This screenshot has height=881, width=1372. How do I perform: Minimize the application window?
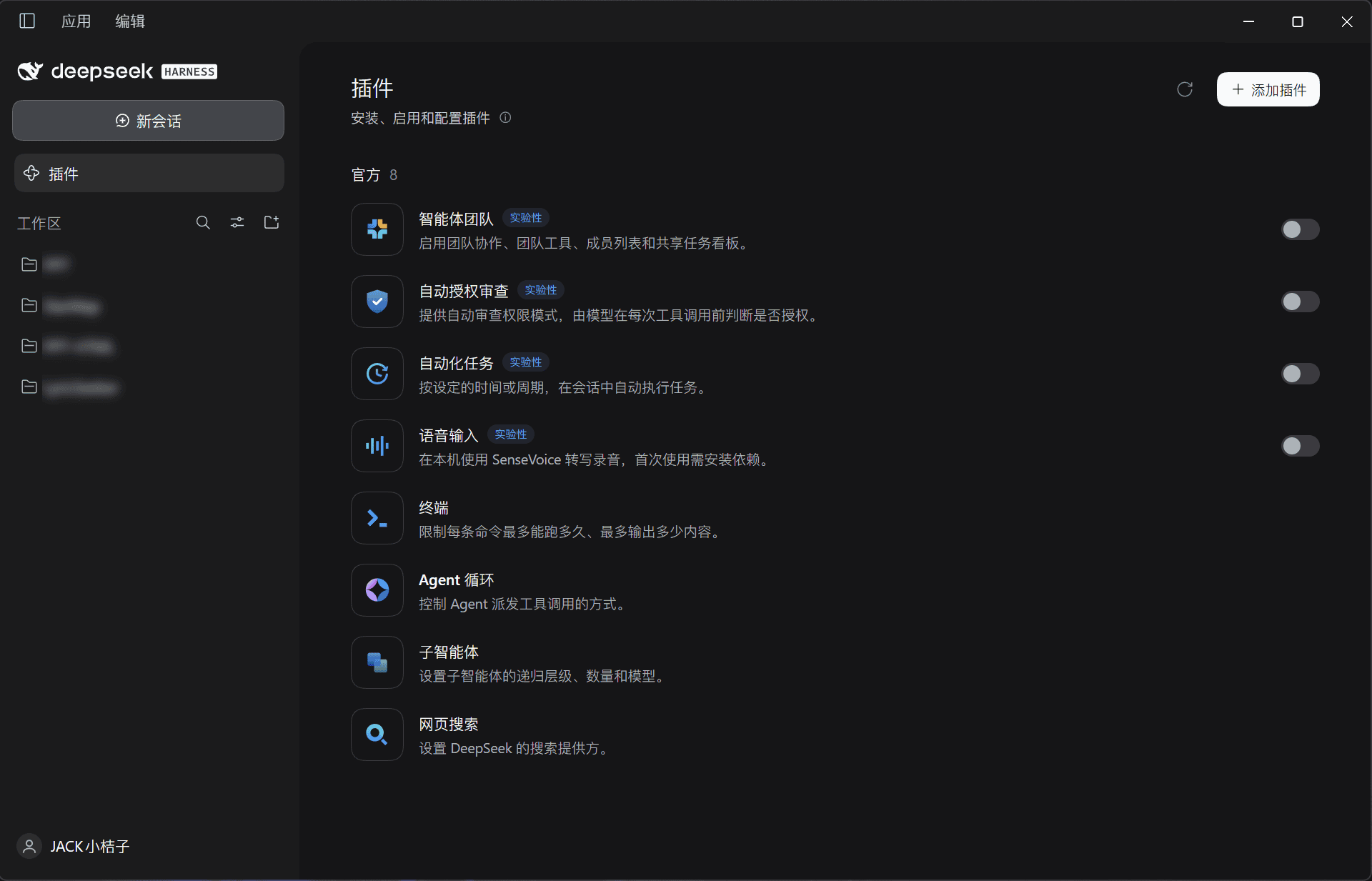(1248, 21)
